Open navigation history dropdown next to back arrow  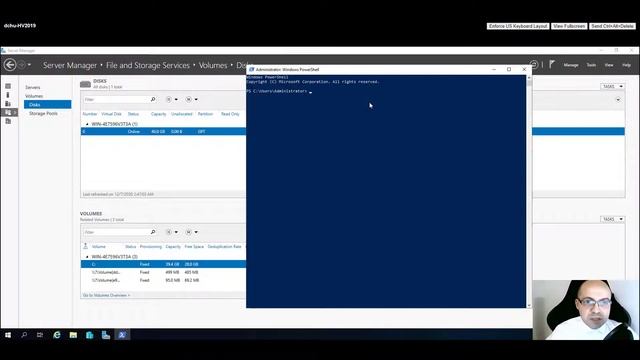point(29,65)
